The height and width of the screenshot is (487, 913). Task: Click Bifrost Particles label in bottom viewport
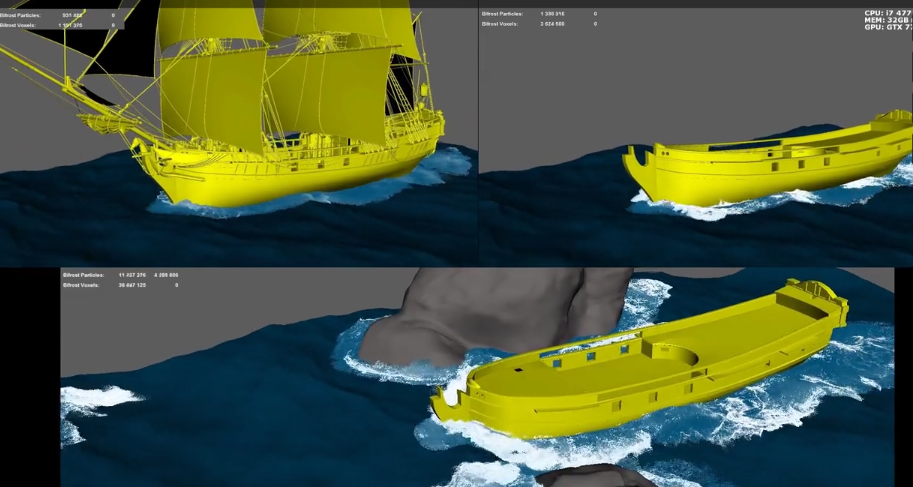click(x=82, y=274)
